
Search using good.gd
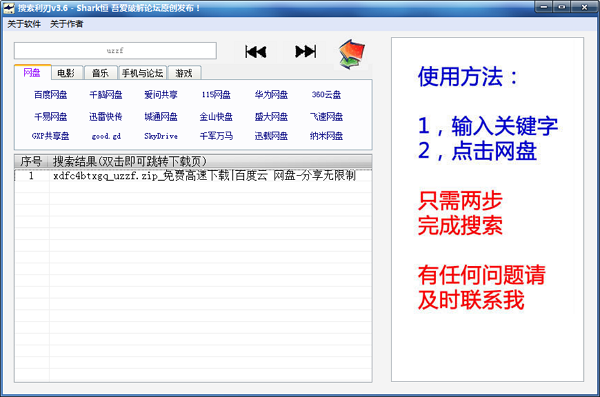pyautogui.click(x=106, y=136)
